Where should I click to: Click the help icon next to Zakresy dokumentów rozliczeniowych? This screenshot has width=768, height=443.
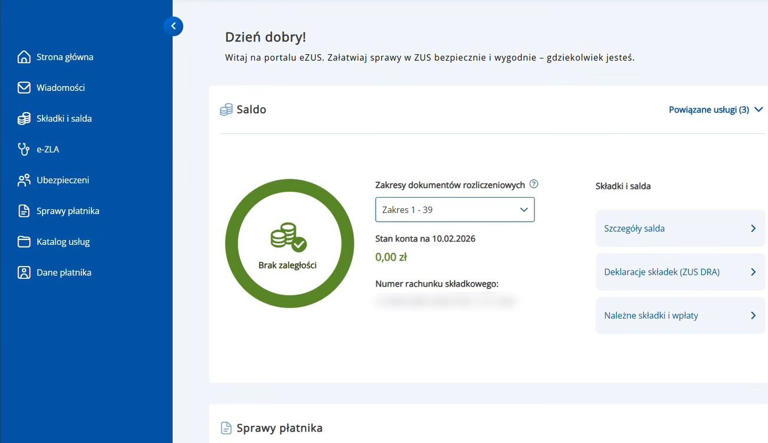(534, 184)
